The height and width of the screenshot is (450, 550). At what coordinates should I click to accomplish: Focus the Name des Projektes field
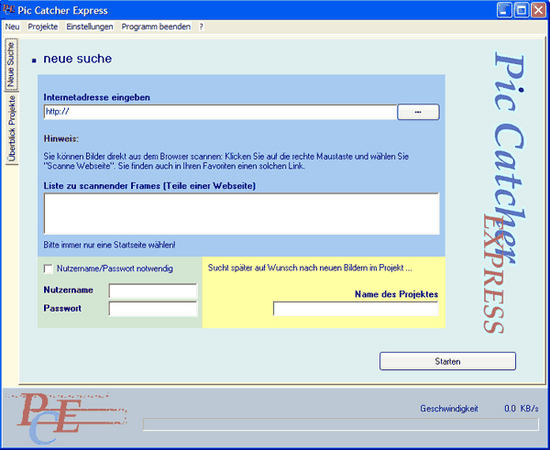click(356, 309)
